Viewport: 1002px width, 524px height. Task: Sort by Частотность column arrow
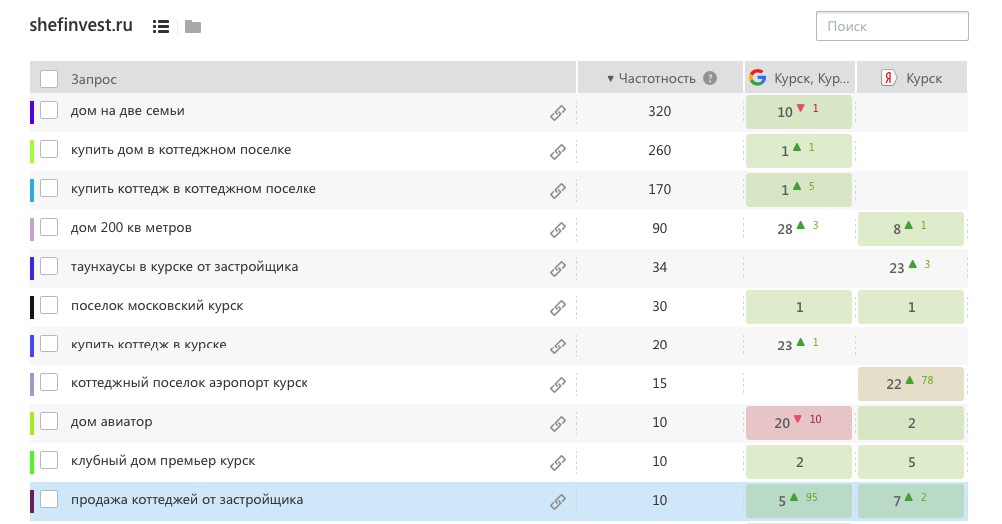click(611, 78)
